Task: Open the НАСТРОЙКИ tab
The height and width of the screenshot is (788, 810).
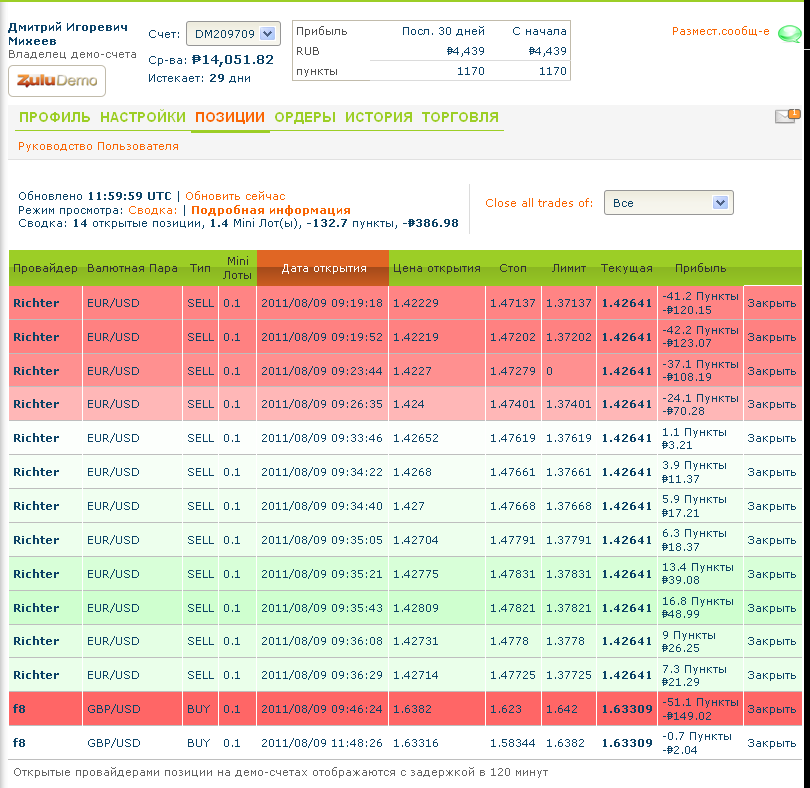Action: pos(143,117)
